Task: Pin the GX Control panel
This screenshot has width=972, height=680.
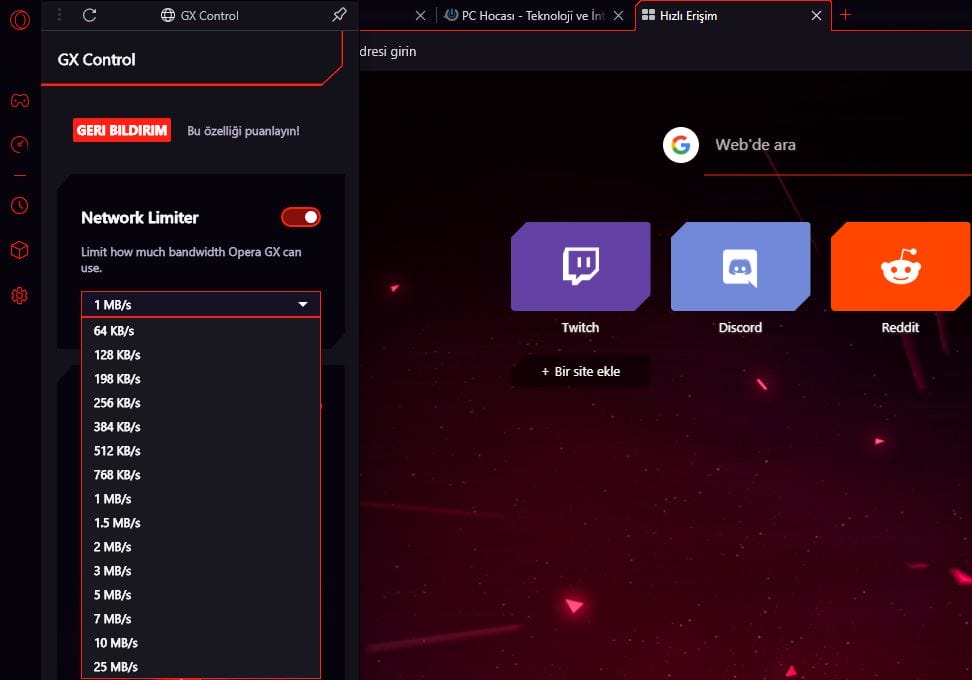Action: click(339, 15)
